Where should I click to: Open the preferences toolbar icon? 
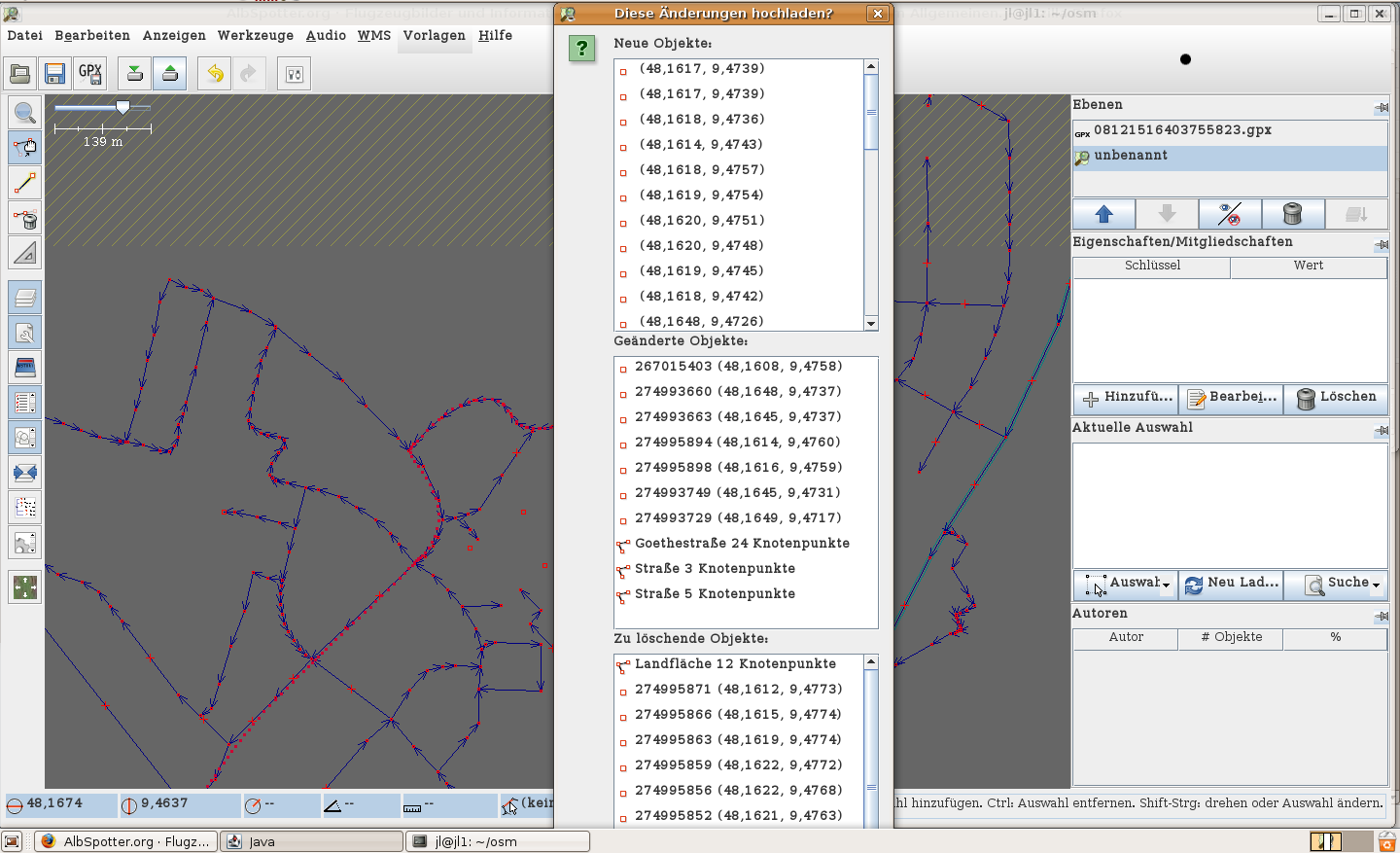click(x=295, y=74)
